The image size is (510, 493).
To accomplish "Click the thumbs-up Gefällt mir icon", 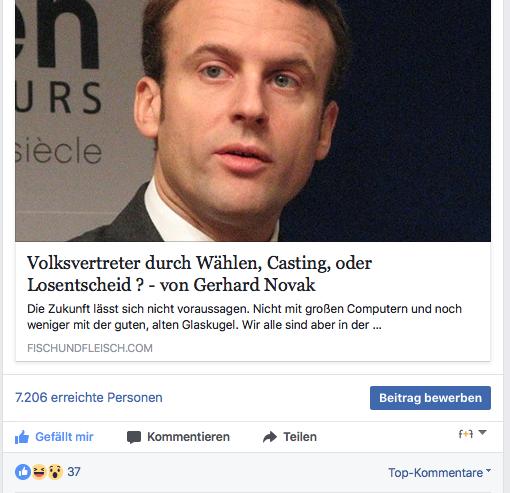I will coord(22,437).
